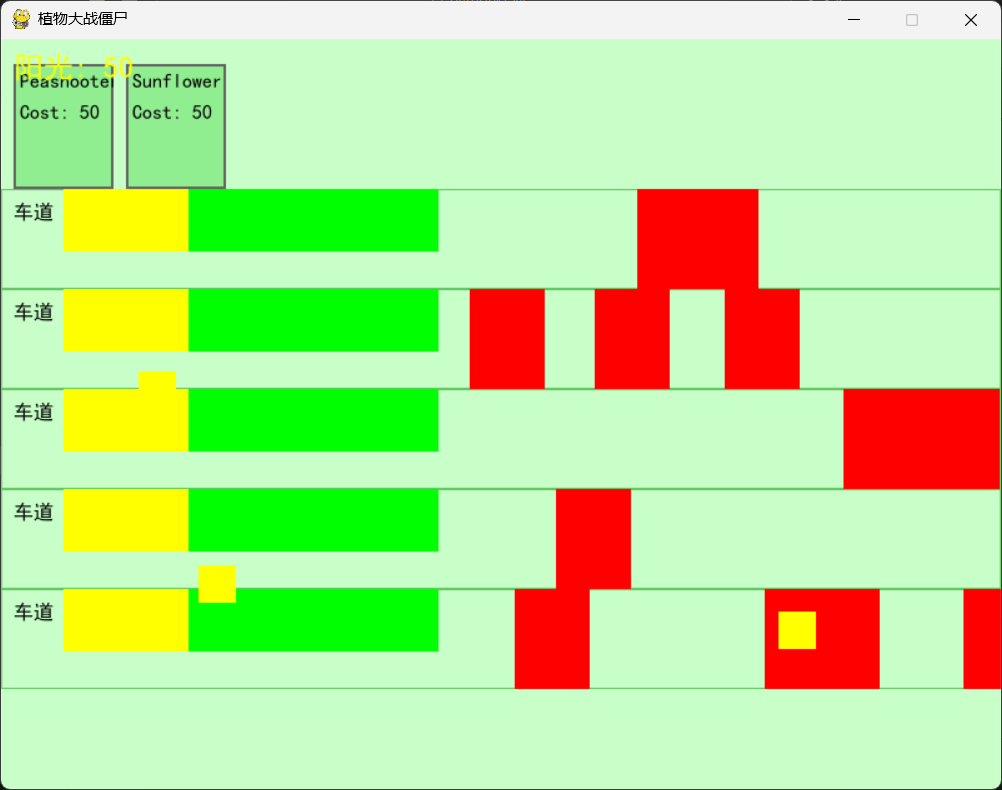This screenshot has width=1002, height=790.
Task: Place a plant on the third lane's green block
Action: click(314, 421)
